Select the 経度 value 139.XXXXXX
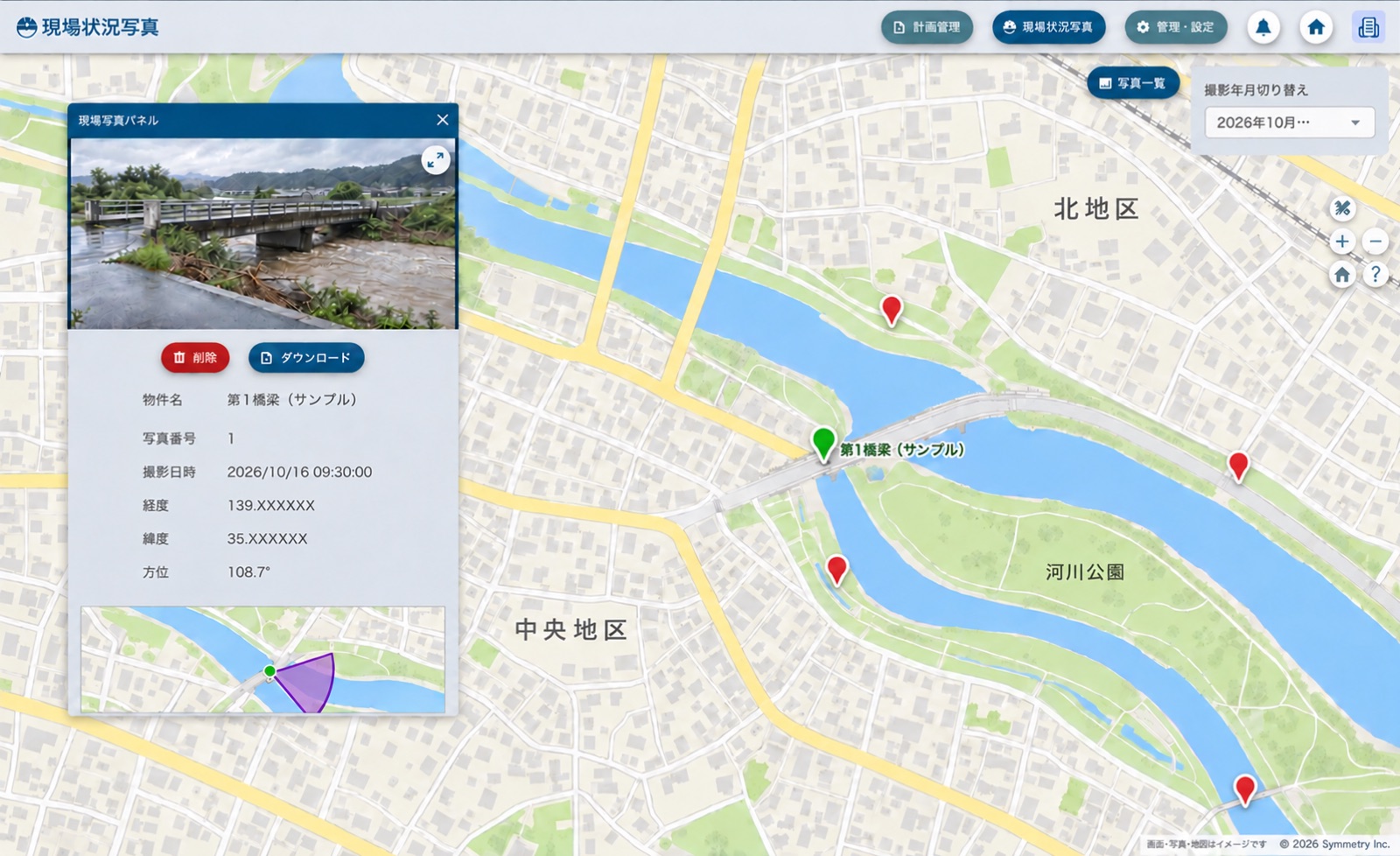Viewport: 1400px width, 856px height. (x=270, y=505)
